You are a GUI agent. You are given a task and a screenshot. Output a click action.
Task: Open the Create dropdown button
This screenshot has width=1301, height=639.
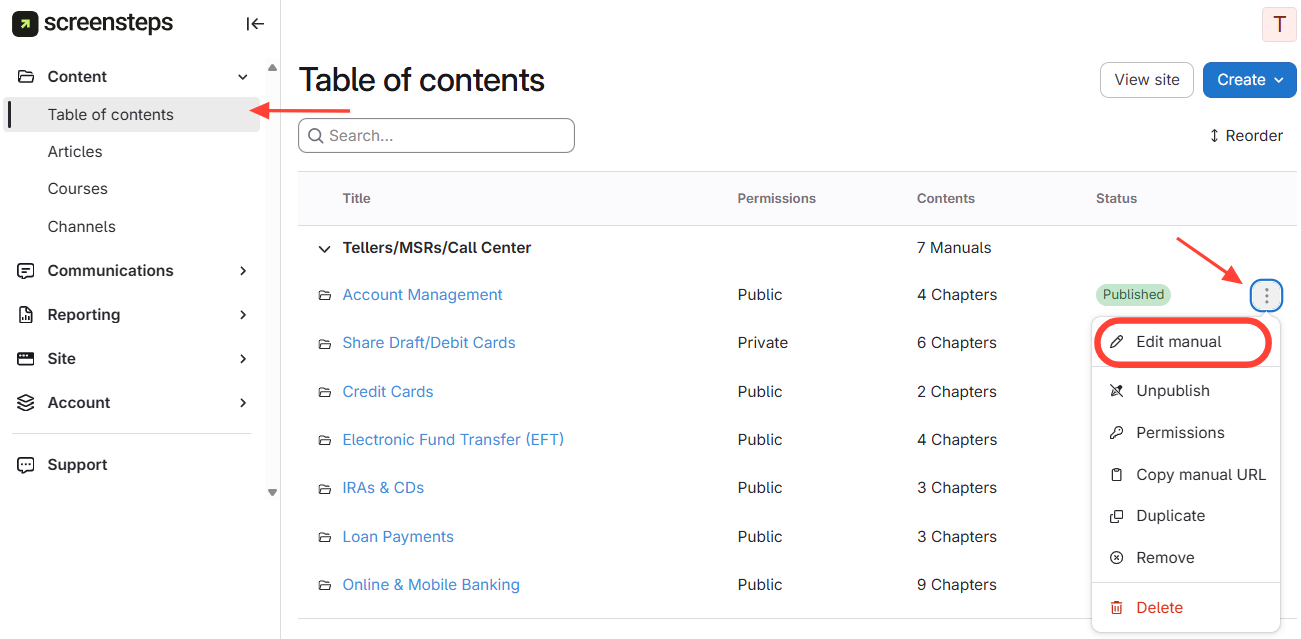pyautogui.click(x=1249, y=80)
